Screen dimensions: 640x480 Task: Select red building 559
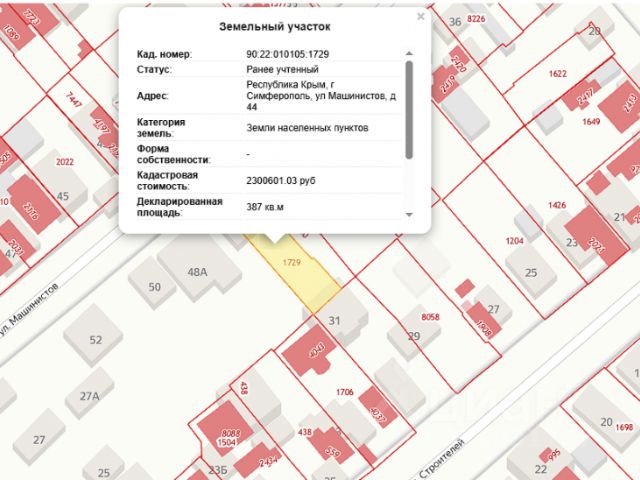pos(331,447)
